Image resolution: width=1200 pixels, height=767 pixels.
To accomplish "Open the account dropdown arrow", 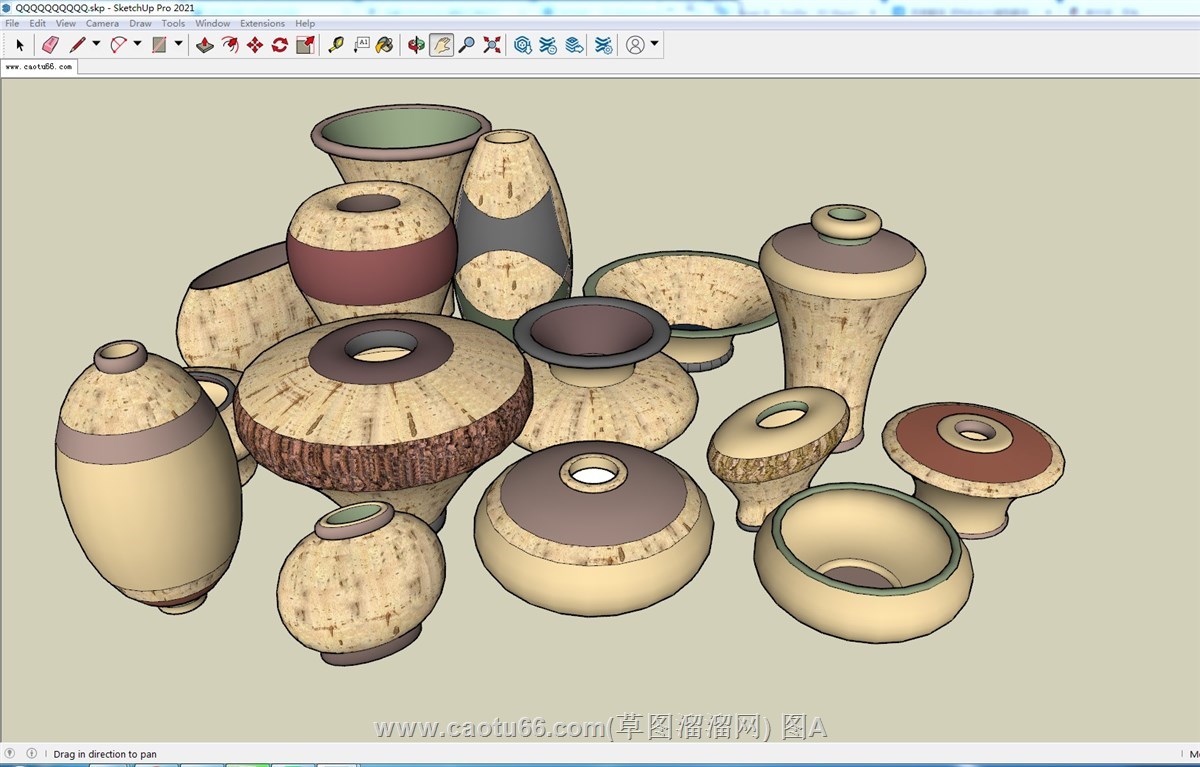I will 654,44.
